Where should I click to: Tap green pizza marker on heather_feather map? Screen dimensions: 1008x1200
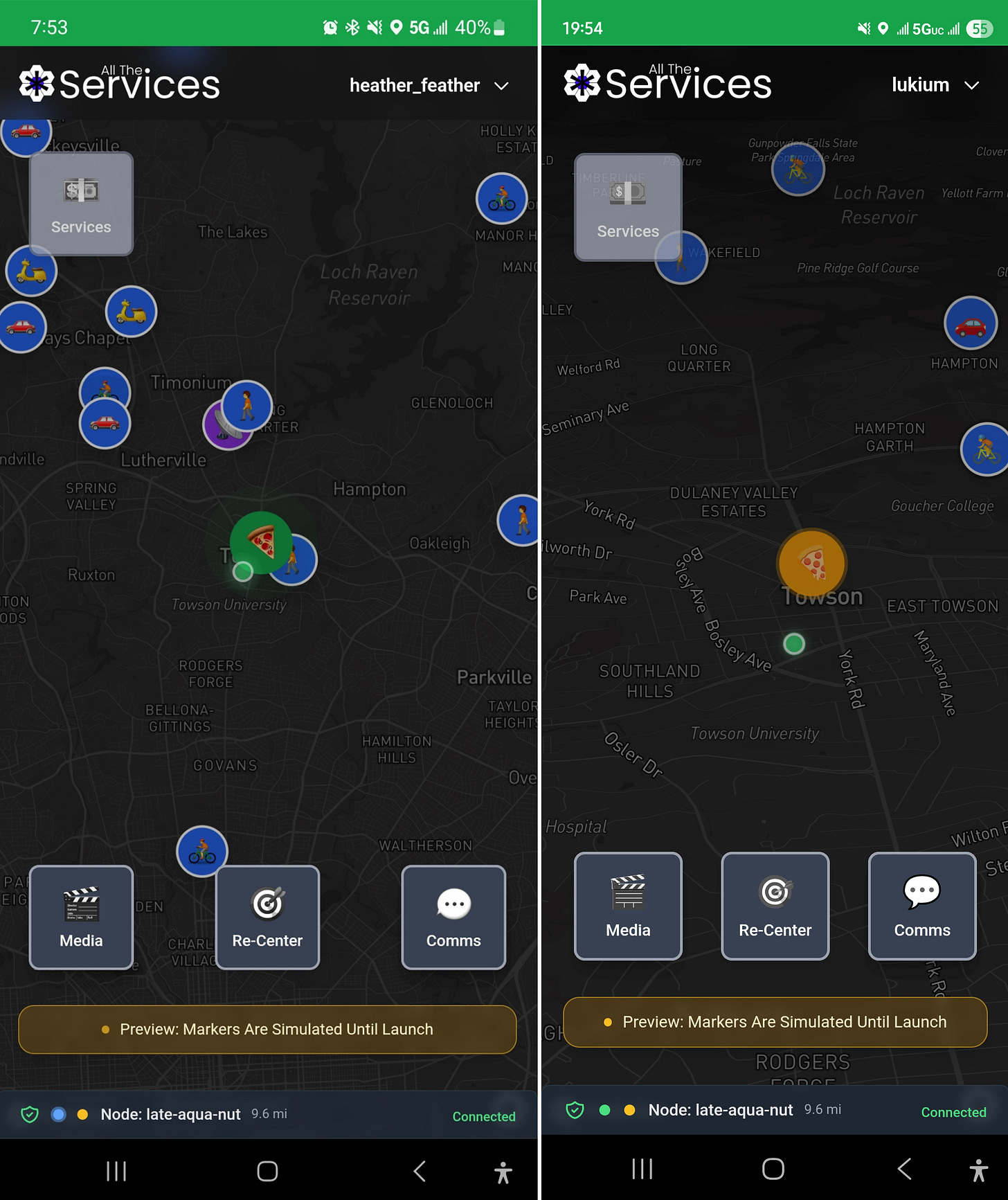(x=261, y=541)
